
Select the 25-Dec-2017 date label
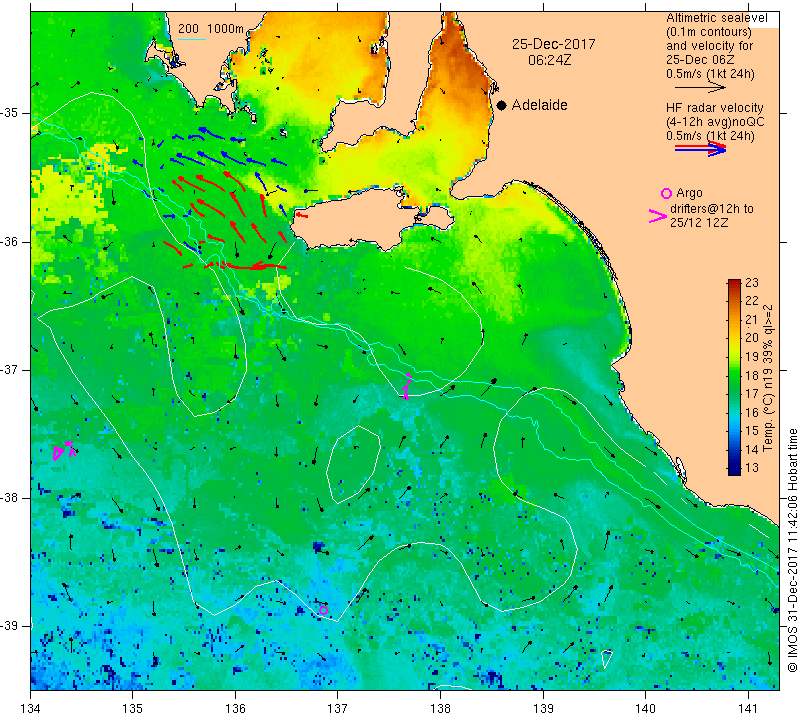(x=554, y=44)
